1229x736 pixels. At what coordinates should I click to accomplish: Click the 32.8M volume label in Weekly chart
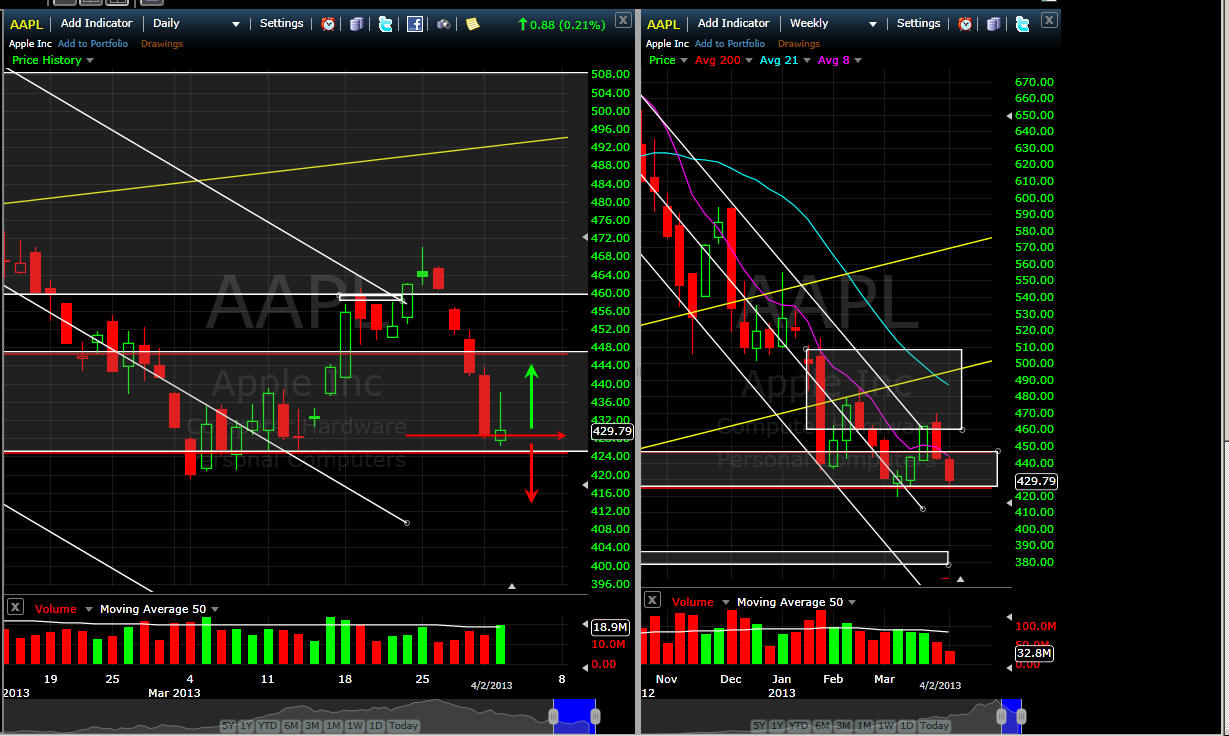(x=1036, y=653)
